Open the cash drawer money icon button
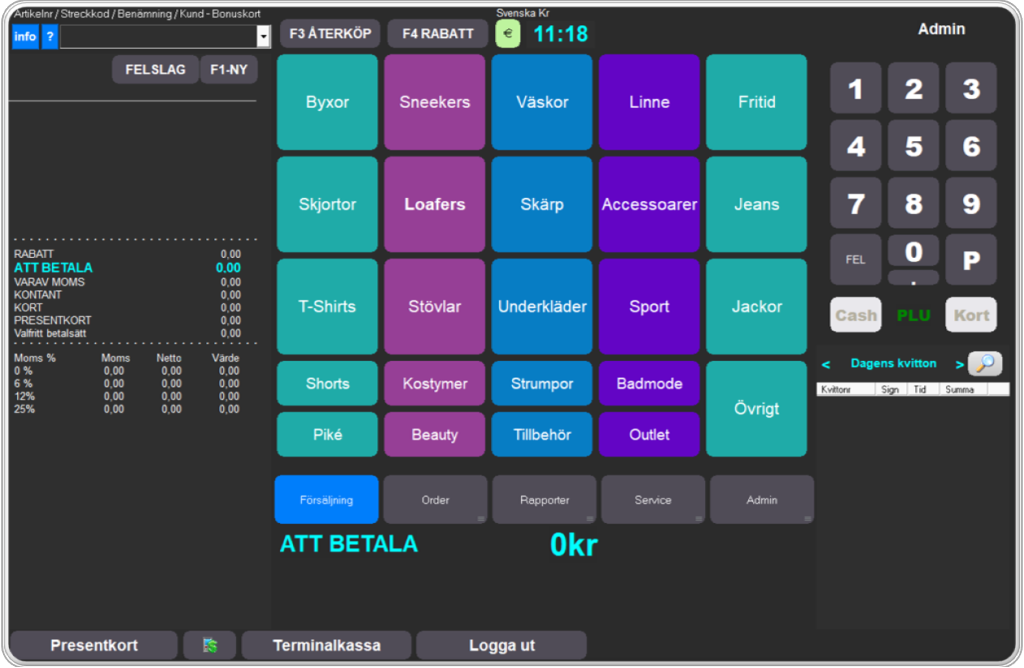Image resolution: width=1024 pixels, height=668 pixels. 210,645
